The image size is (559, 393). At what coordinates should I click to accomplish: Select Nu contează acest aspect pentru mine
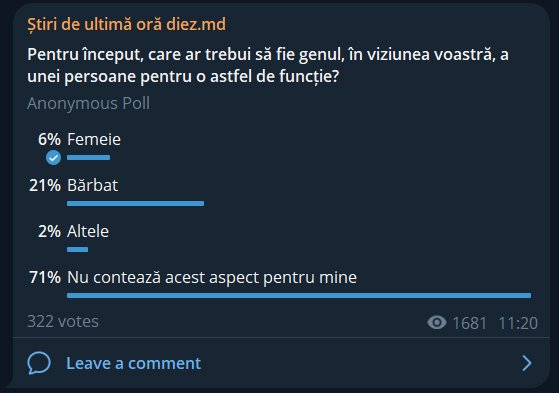[212, 277]
